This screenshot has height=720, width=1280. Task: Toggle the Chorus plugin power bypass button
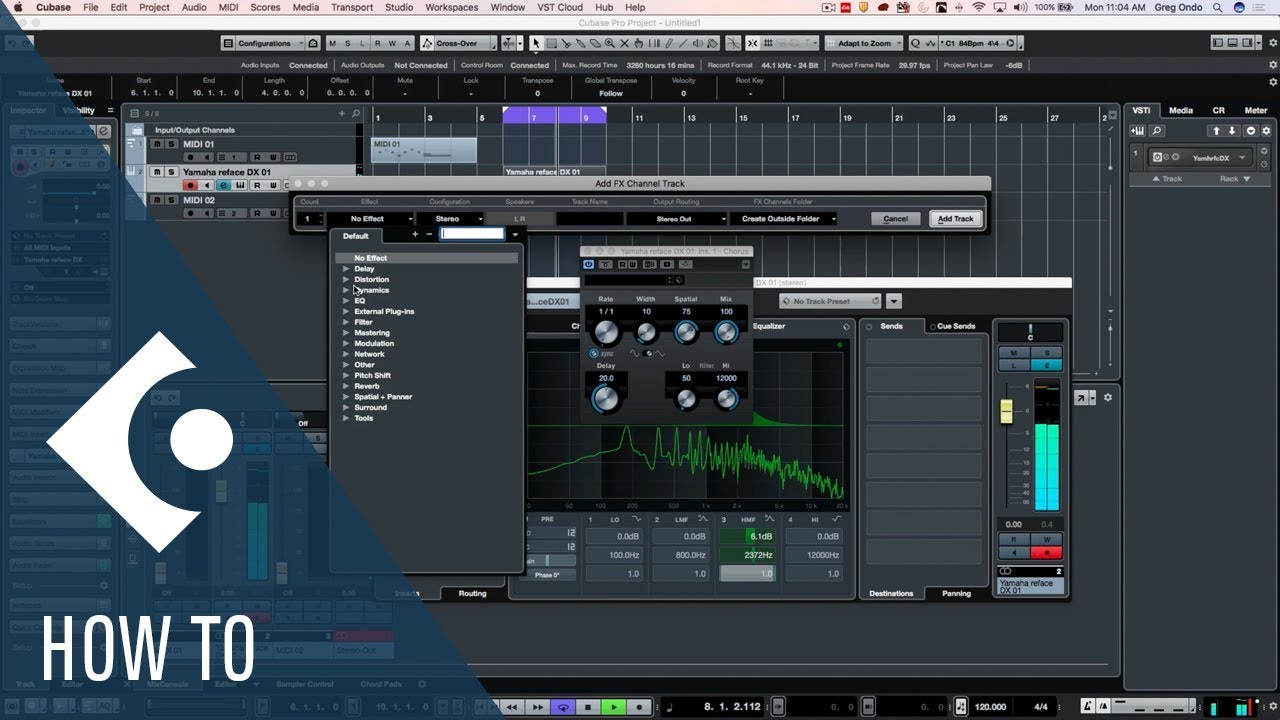tap(589, 265)
